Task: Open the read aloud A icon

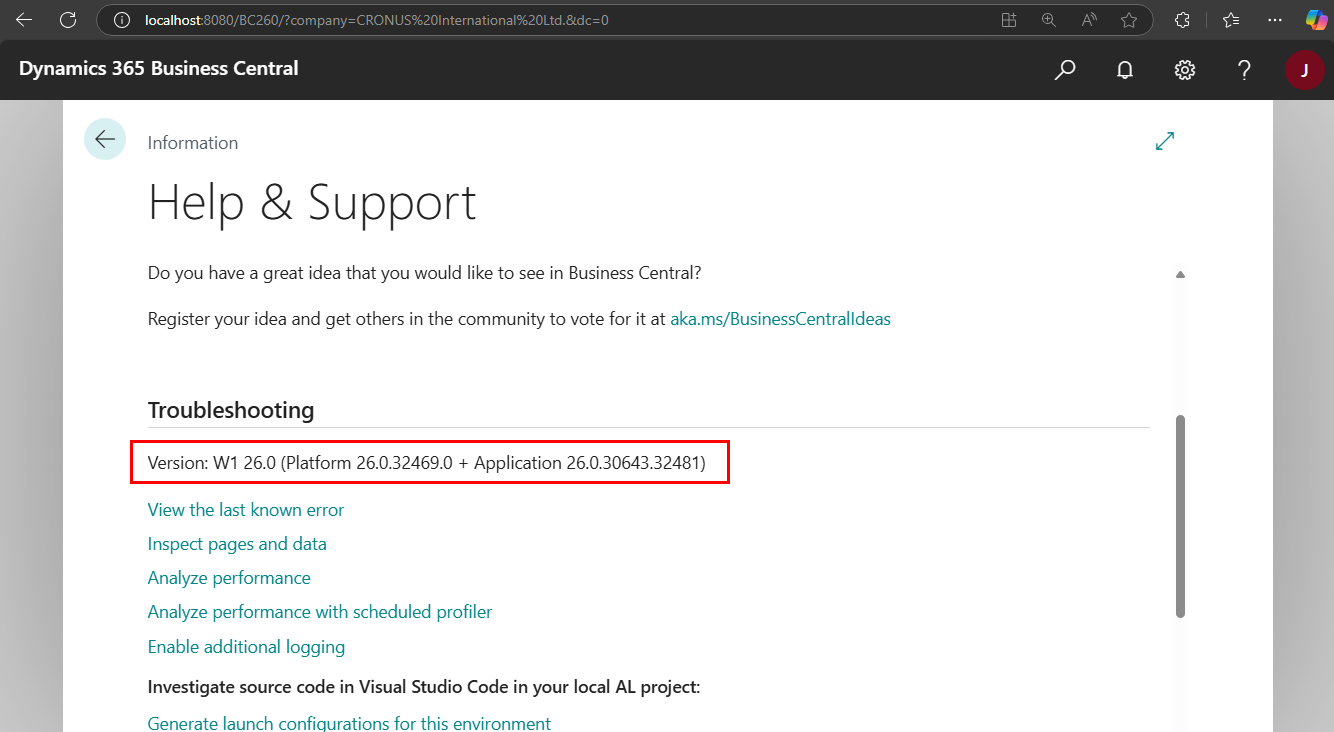Action: pos(1088,19)
